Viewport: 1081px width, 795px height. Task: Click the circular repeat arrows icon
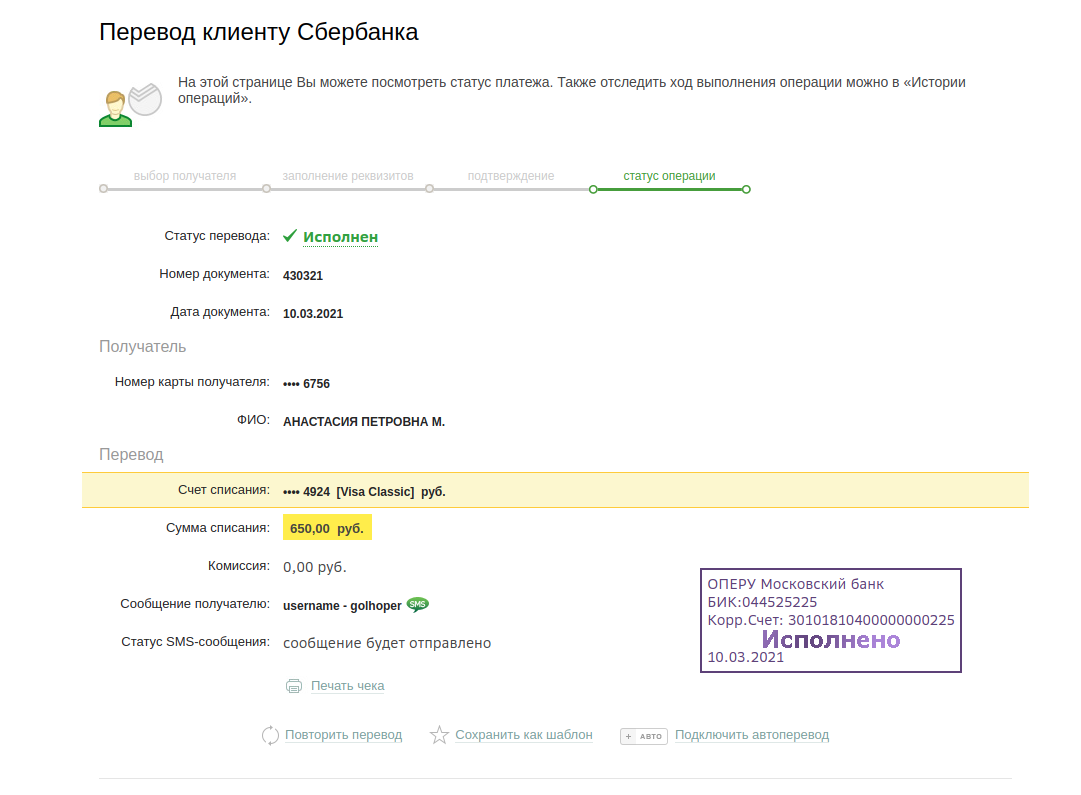coord(270,736)
